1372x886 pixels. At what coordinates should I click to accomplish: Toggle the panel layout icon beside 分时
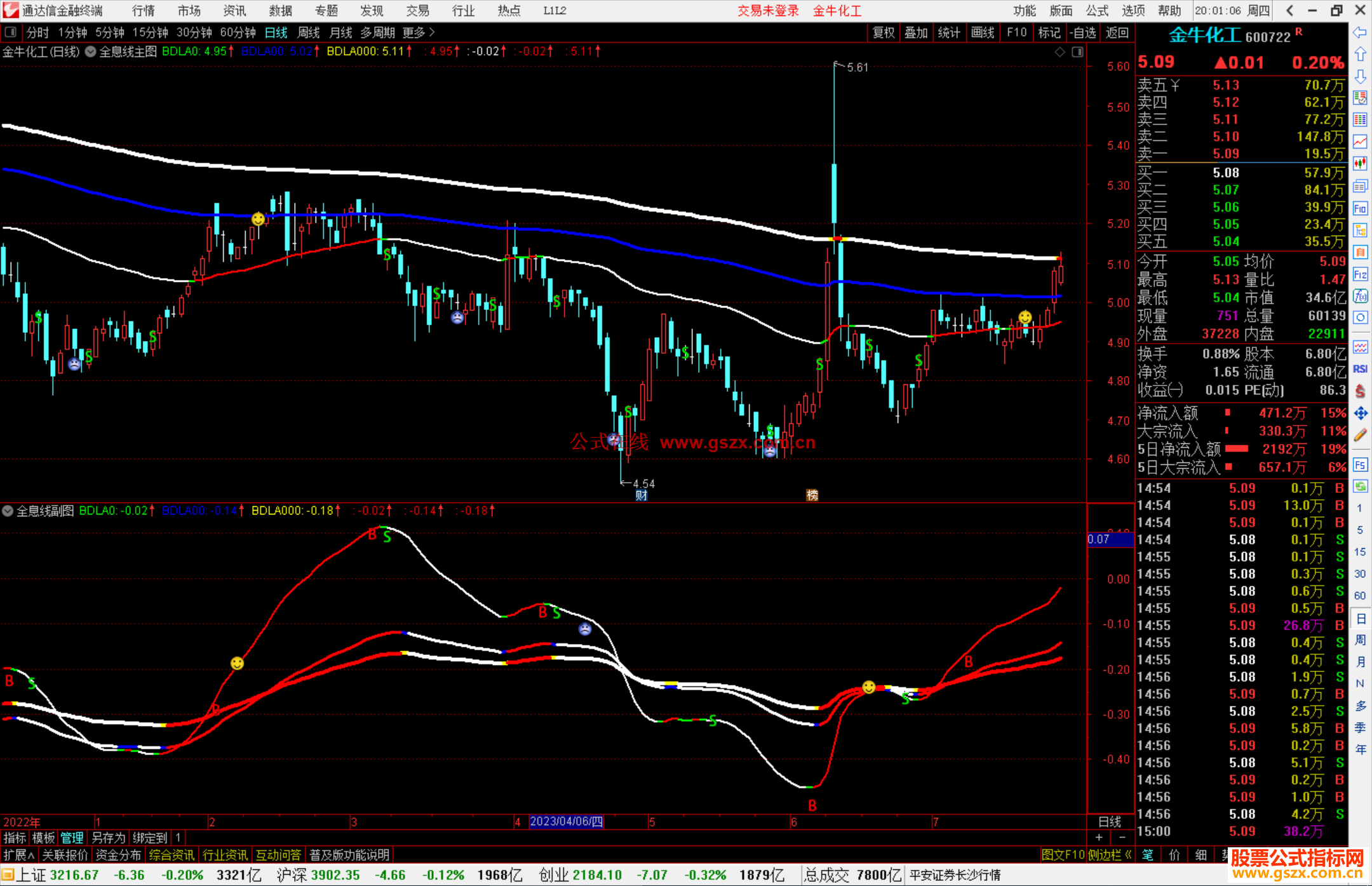[x=11, y=32]
